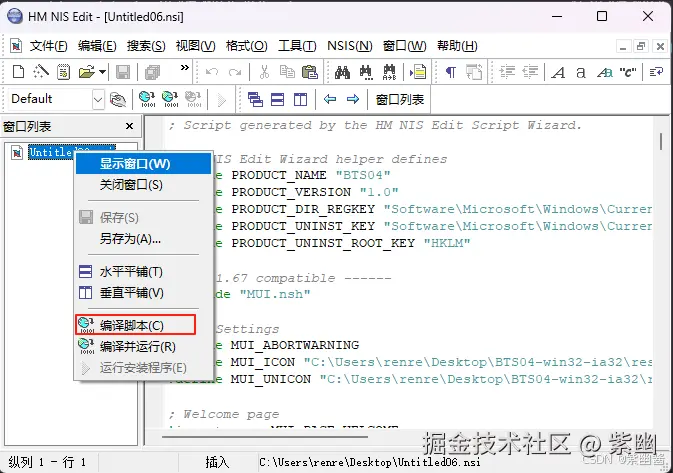The image size is (673, 473).
Task: Click the quote "c" toolbar icon
Action: (628, 73)
